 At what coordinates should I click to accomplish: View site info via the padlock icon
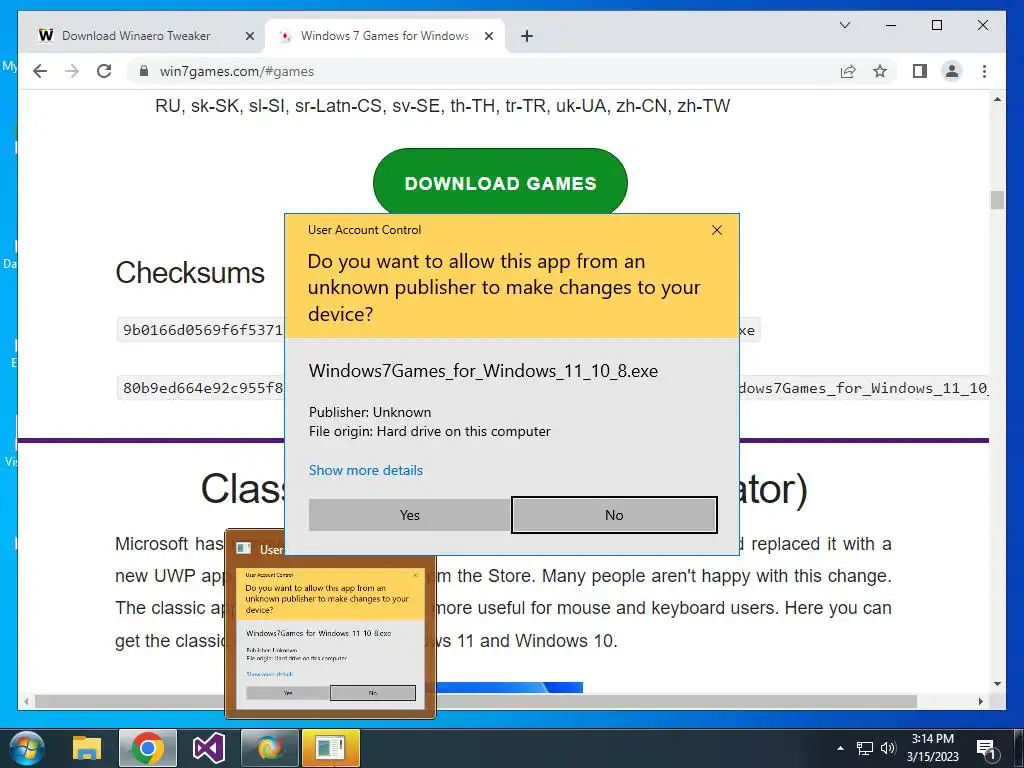[144, 71]
